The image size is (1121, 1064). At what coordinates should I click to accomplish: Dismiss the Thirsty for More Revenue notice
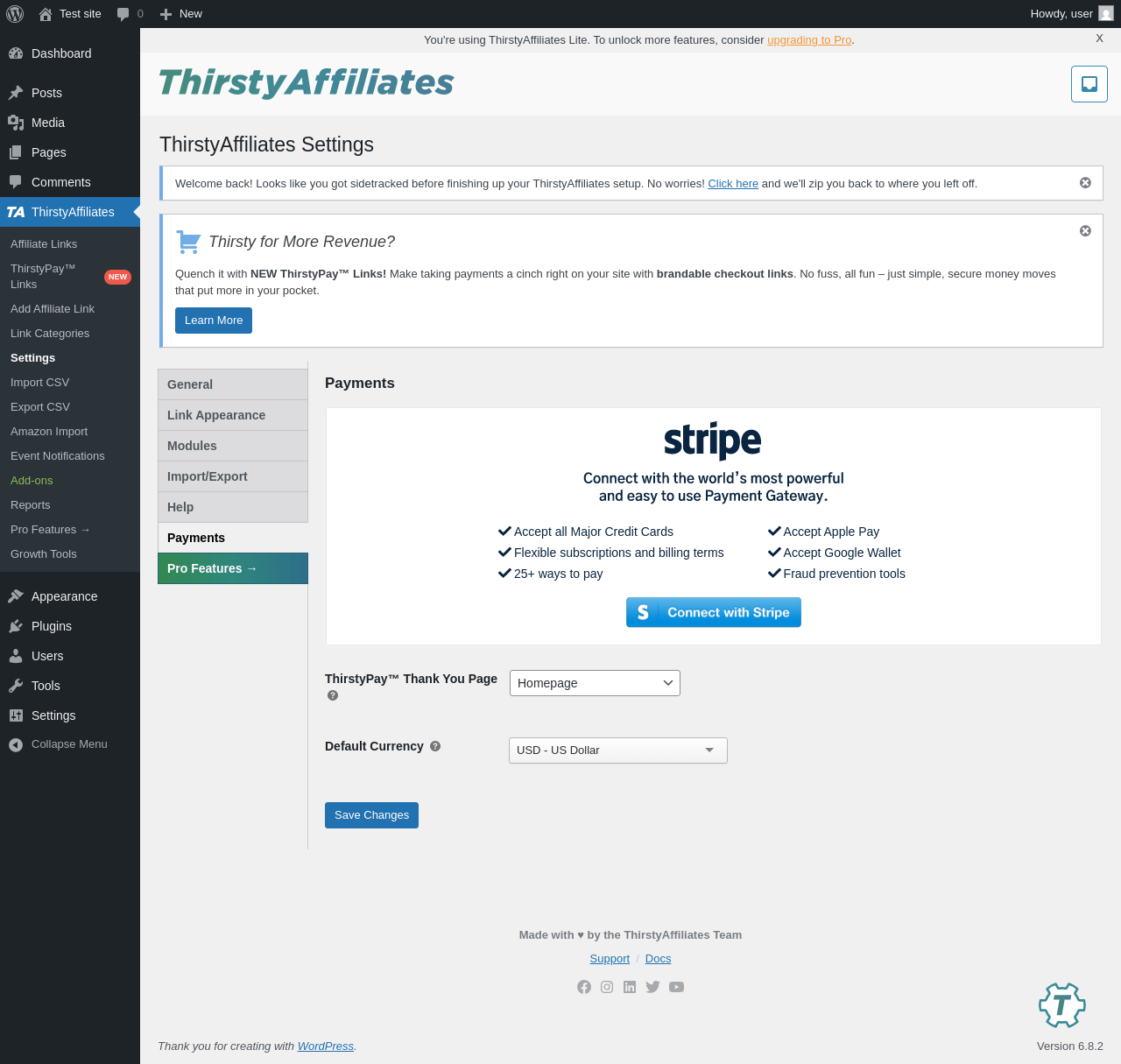tap(1085, 231)
